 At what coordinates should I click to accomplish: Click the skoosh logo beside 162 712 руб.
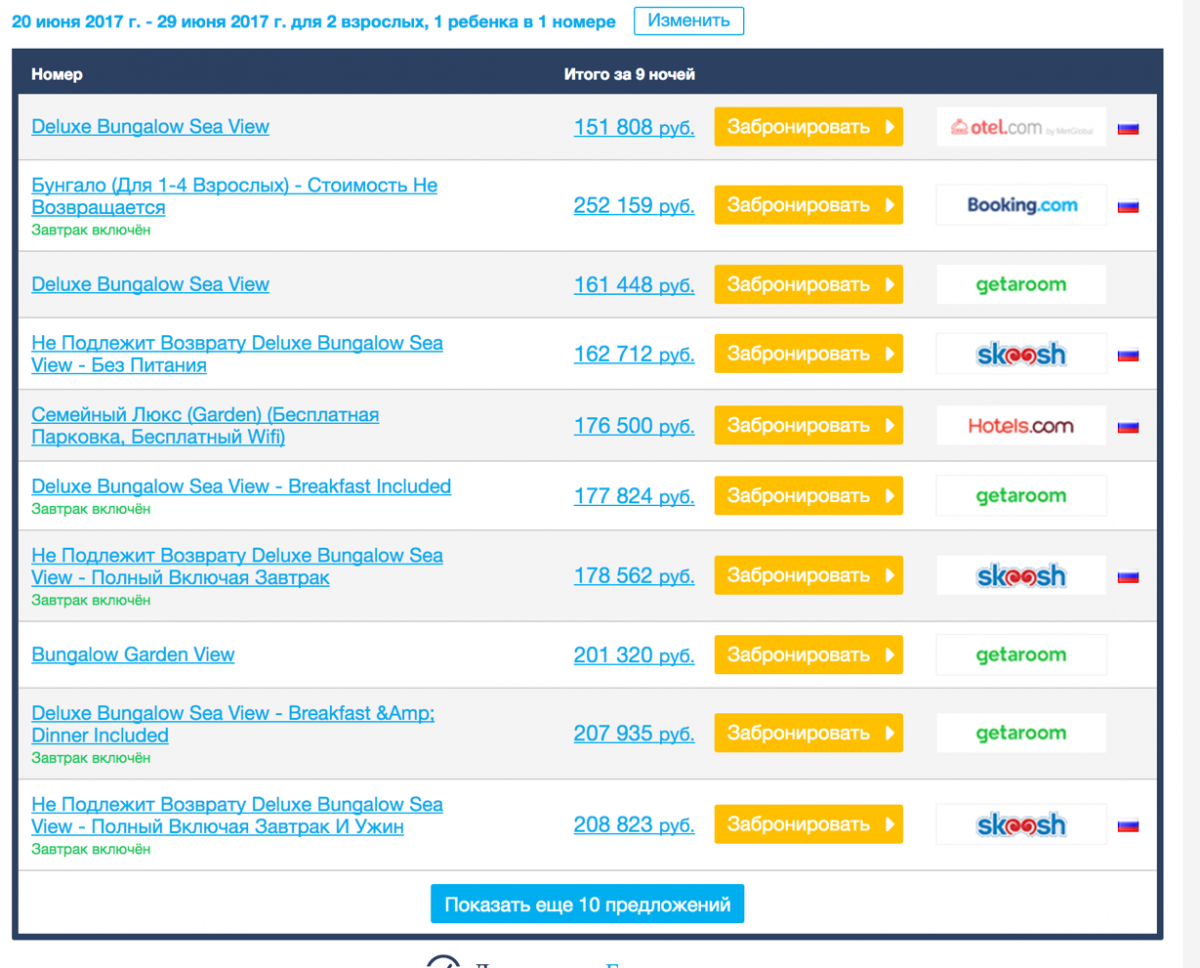(x=1021, y=354)
